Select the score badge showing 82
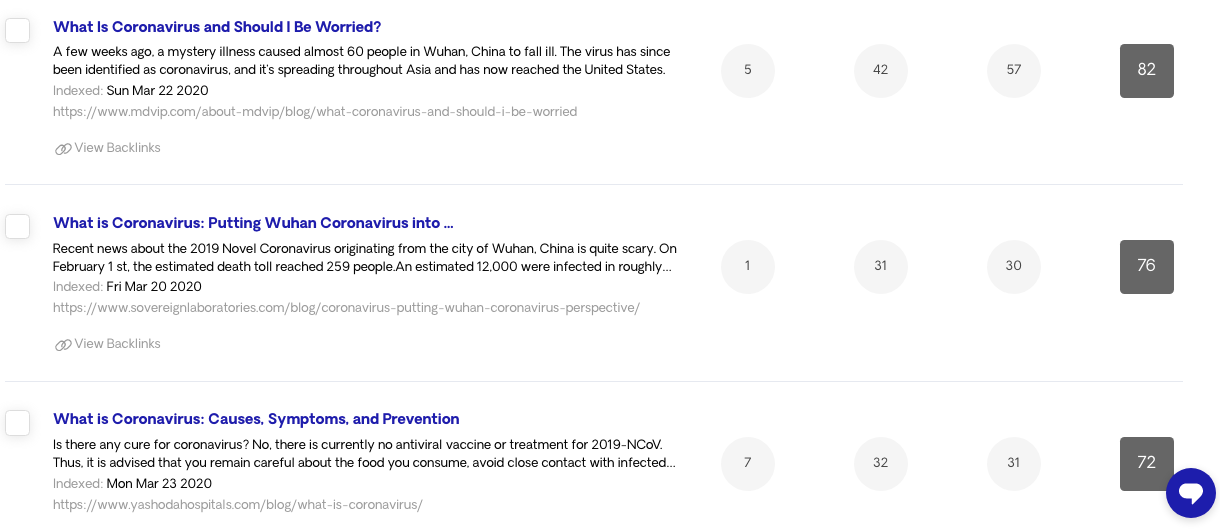 1147,70
